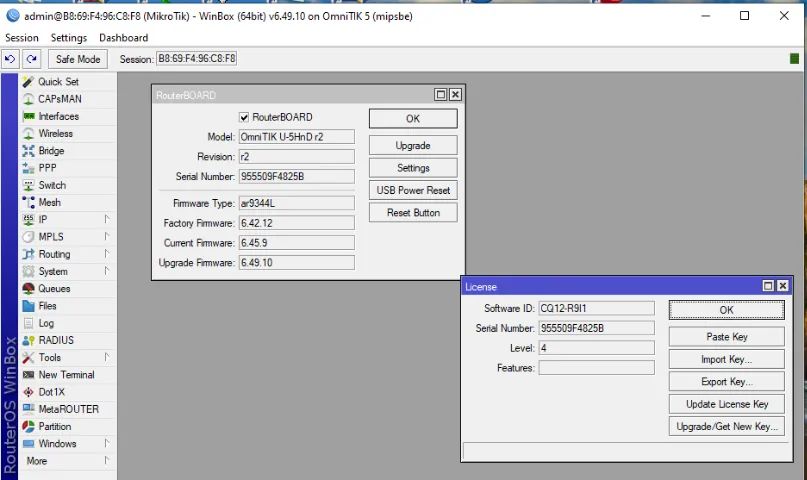Click the Export Key button

click(x=727, y=382)
